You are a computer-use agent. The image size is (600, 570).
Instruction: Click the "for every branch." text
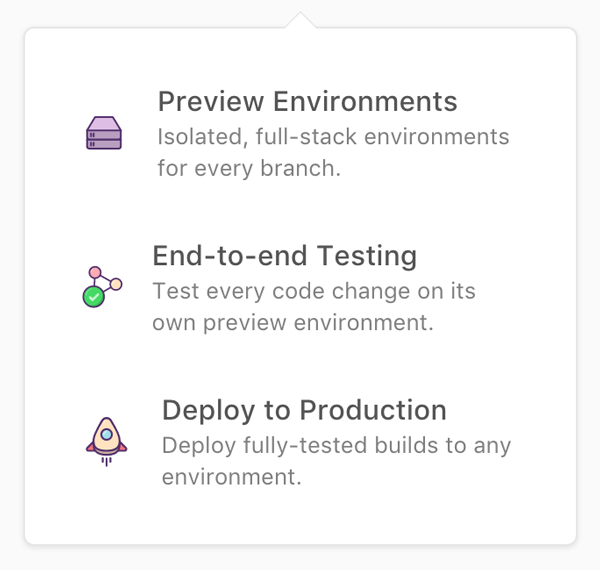249,167
